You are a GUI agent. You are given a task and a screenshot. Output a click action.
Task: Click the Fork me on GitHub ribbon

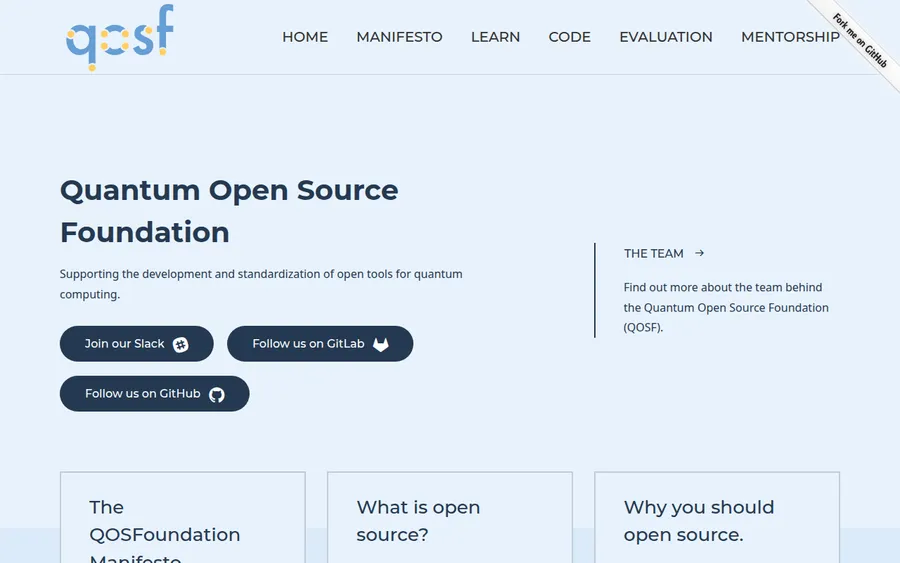pos(860,40)
